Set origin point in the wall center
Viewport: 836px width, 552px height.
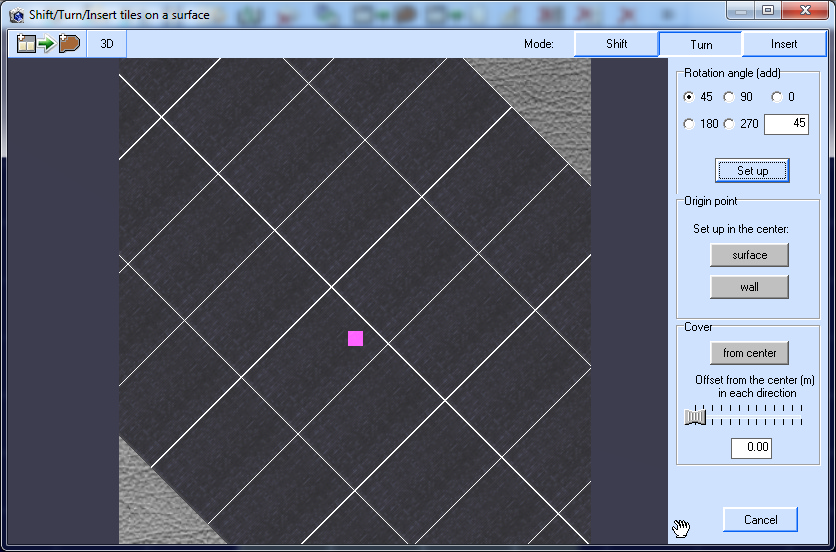point(749,287)
